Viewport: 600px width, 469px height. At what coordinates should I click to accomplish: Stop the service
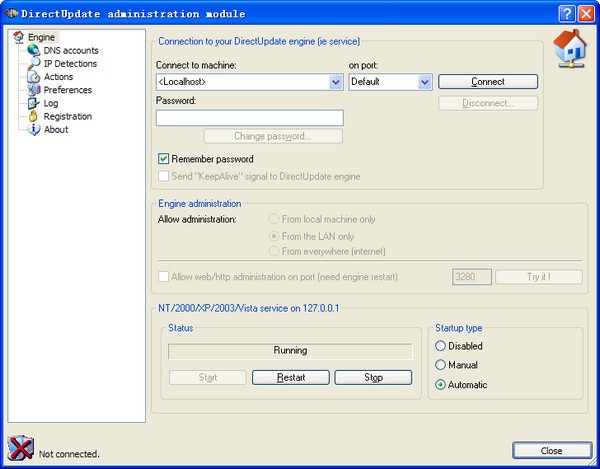(x=373, y=378)
